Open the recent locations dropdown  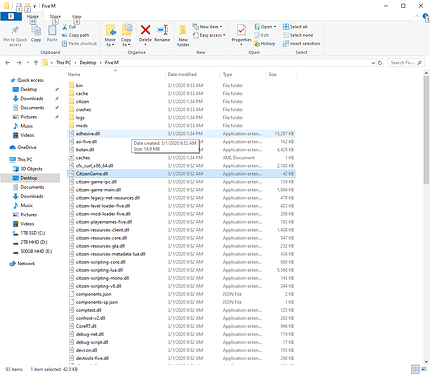[x=28, y=63]
